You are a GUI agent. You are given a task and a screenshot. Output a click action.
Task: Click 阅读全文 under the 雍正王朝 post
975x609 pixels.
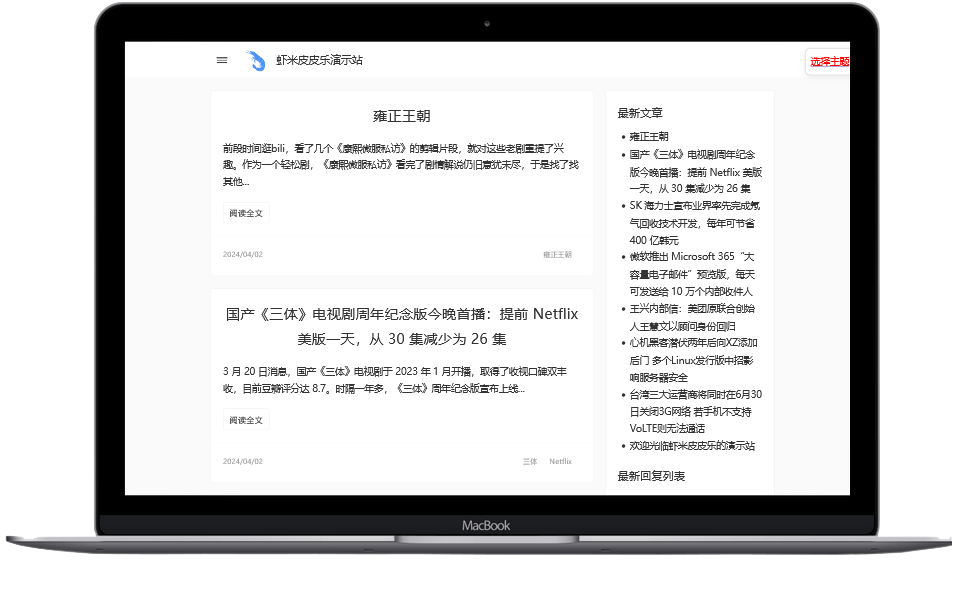[245, 212]
